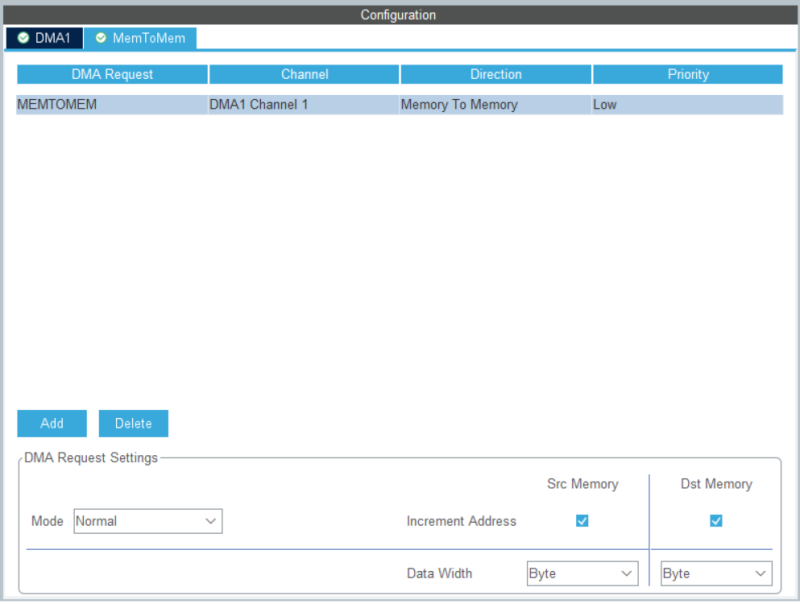
Task: Open the Src Memory Data Width dropdown
Action: (x=582, y=572)
